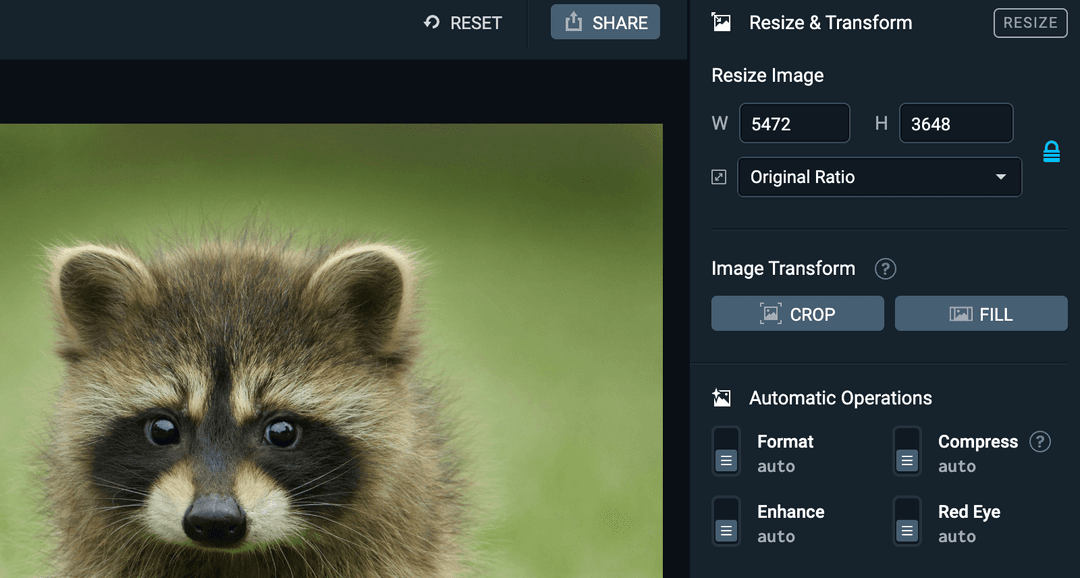Screen dimensions: 1080x578
Task: Click the Automatic Operations heading text
Action: click(x=840, y=398)
